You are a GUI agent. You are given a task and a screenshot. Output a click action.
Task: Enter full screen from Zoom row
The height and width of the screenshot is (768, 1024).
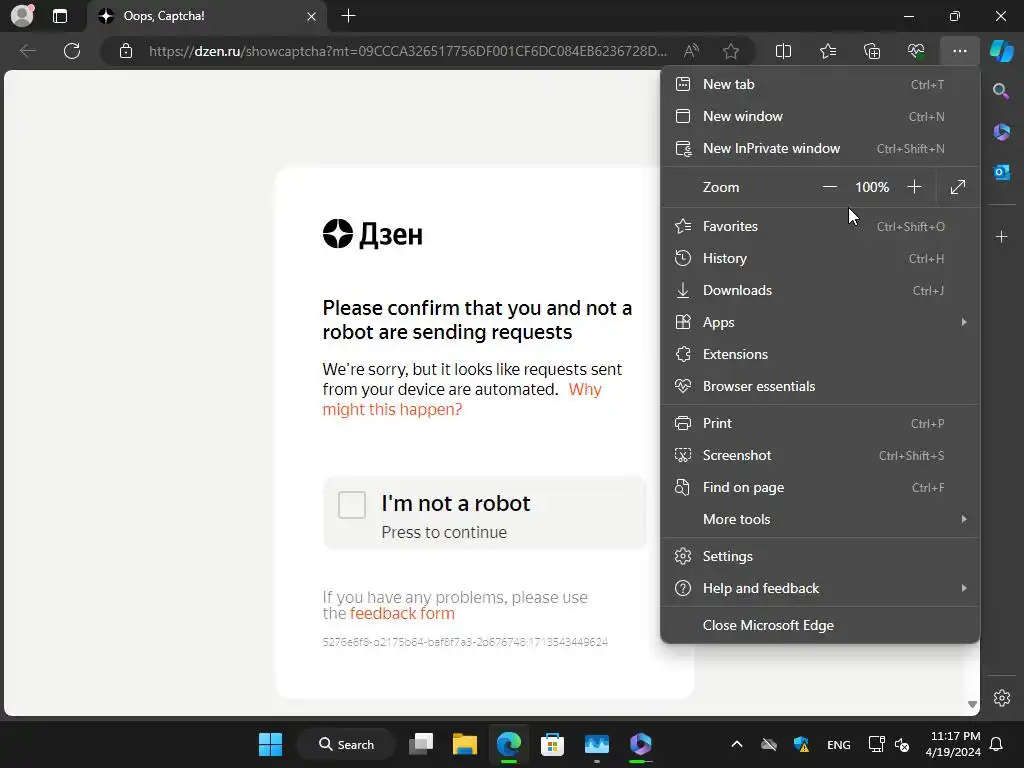[x=957, y=187]
